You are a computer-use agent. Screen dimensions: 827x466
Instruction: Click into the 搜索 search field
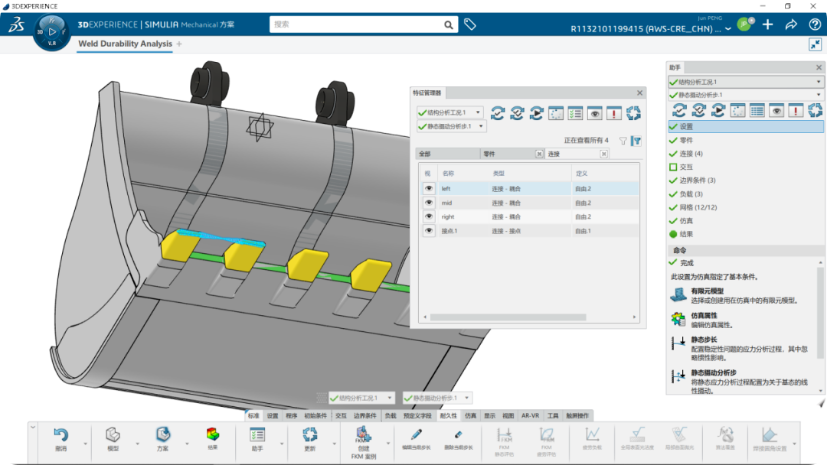click(x=357, y=24)
